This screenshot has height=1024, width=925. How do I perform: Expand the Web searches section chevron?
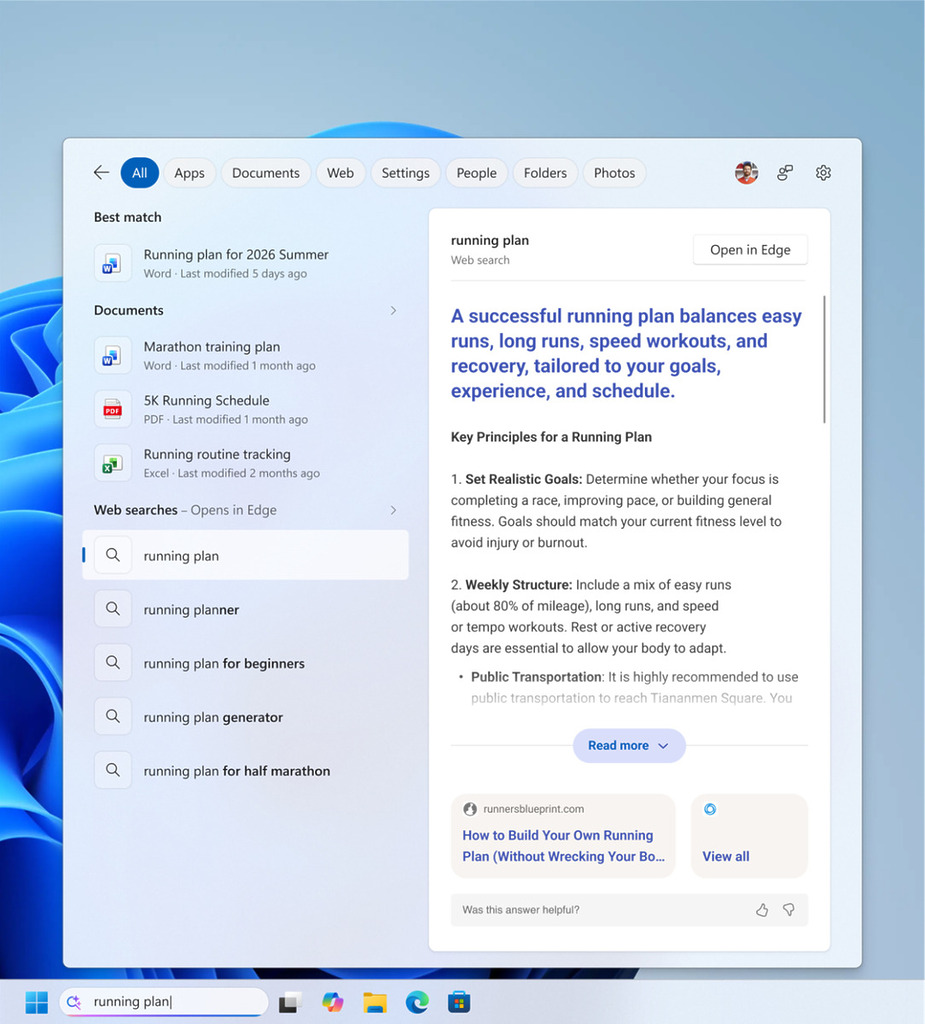[x=393, y=510]
